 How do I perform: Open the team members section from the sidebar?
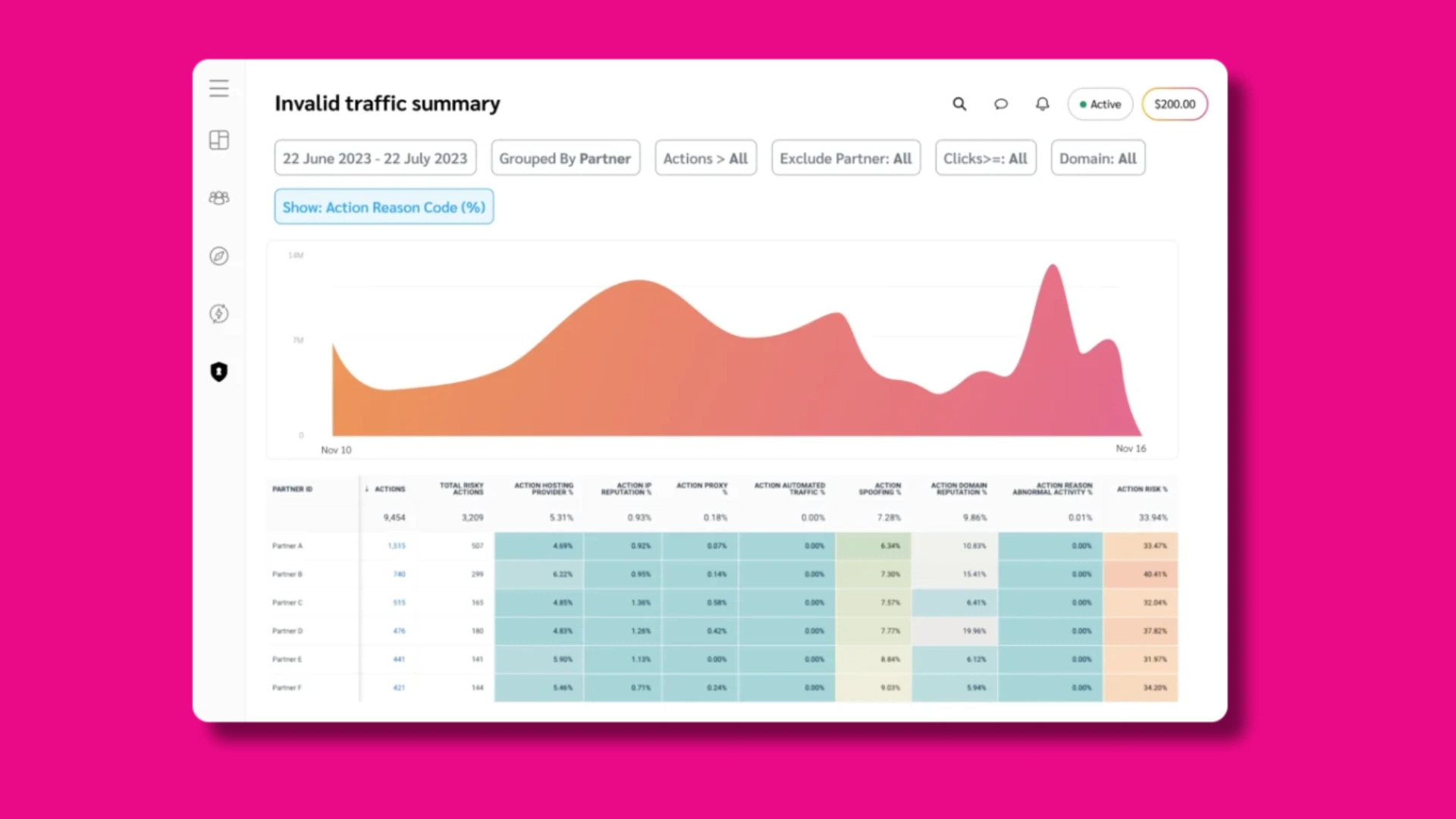tap(218, 197)
